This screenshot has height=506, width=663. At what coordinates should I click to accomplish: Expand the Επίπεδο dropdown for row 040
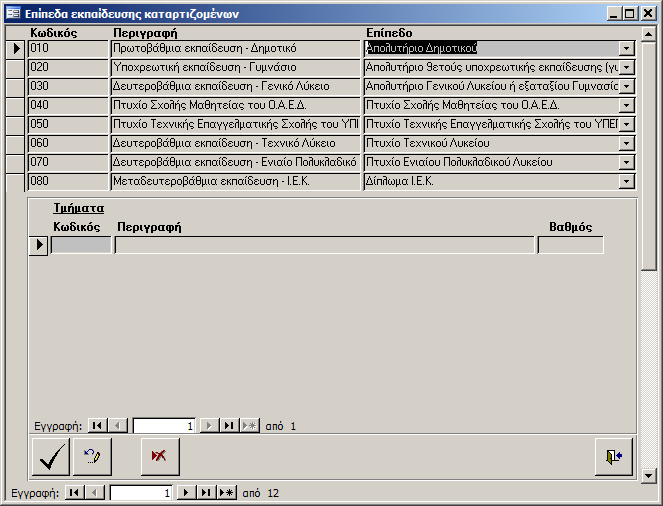pos(627,105)
